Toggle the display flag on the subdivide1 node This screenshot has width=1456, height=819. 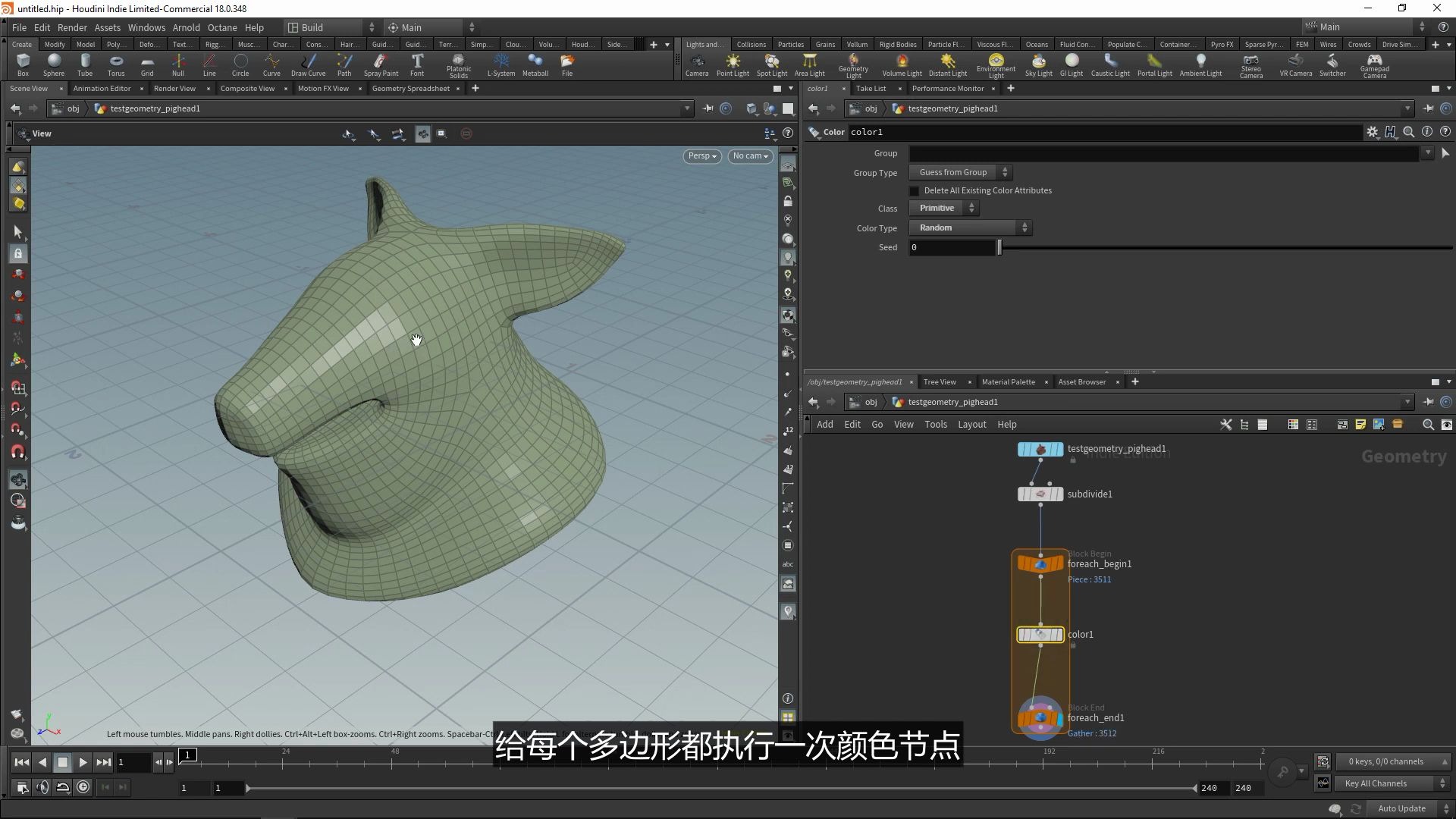(x=1059, y=494)
